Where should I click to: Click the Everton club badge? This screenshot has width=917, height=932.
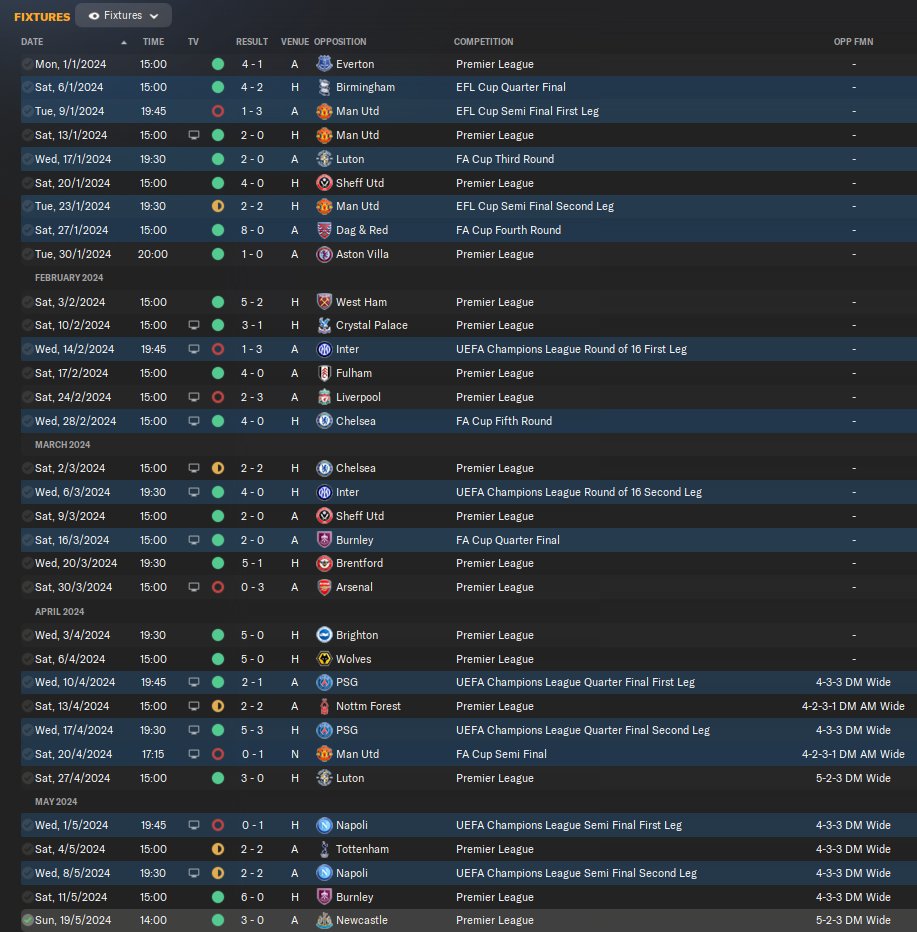point(324,64)
